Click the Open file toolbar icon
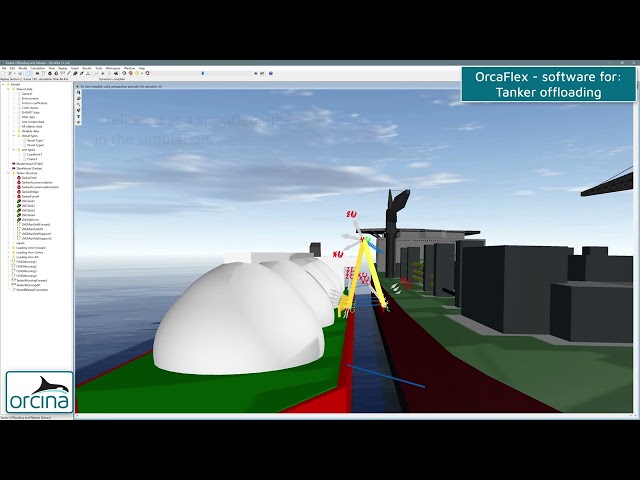 coord(10,73)
